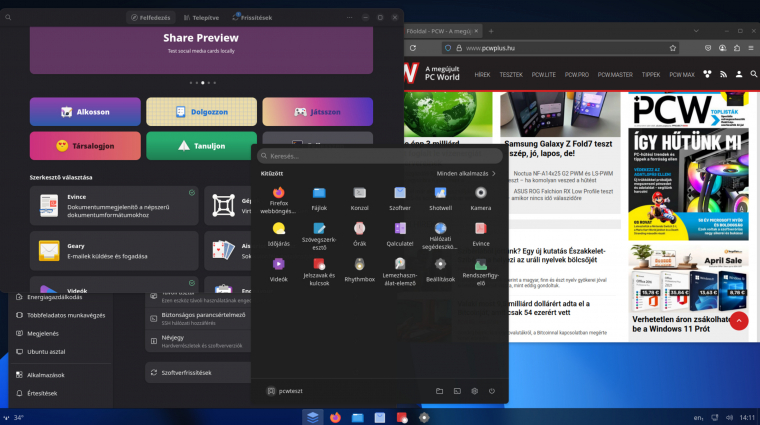
Task: Open PCW.PRO menu on PC World site
Action: click(576, 75)
